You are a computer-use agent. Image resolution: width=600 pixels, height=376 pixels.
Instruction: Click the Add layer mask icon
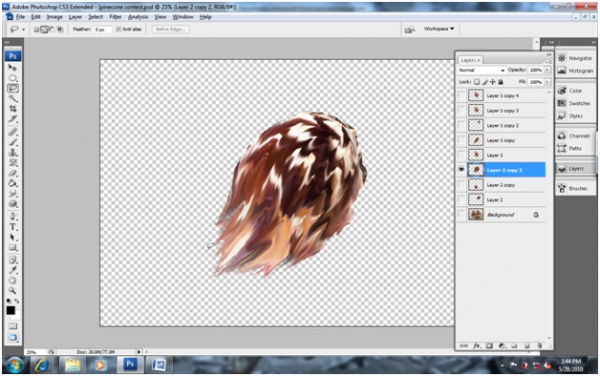click(x=489, y=346)
